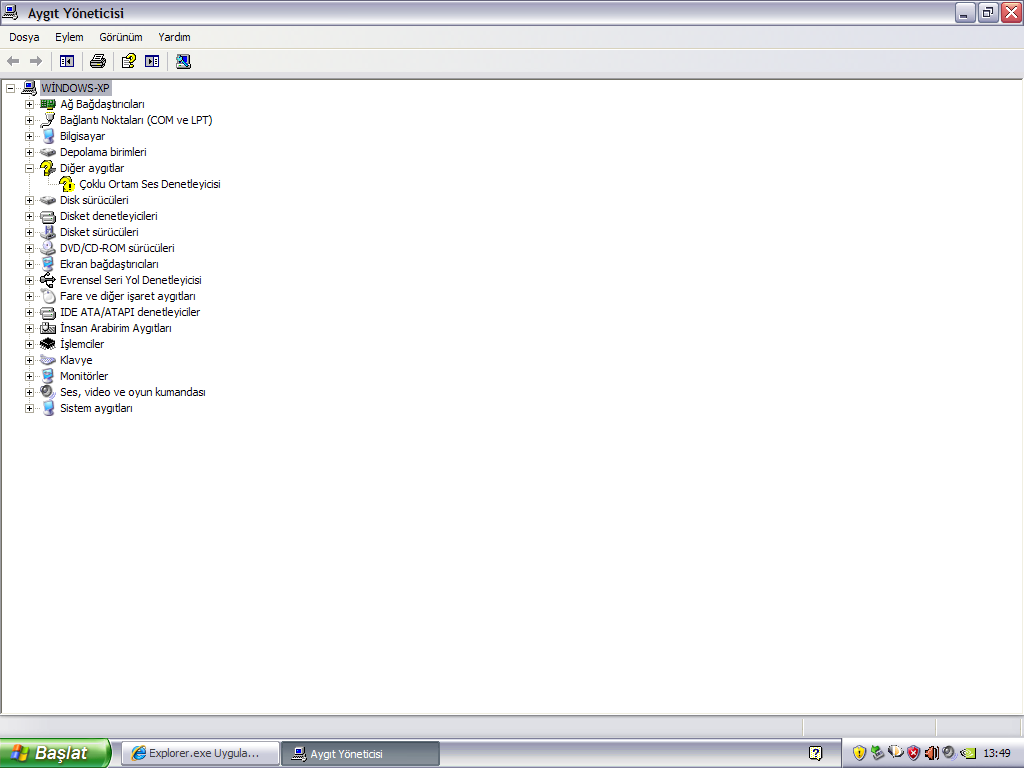Screen dimensions: 1024x768
Task: Collapse the Diğer aygıtlar category
Action: point(30,168)
